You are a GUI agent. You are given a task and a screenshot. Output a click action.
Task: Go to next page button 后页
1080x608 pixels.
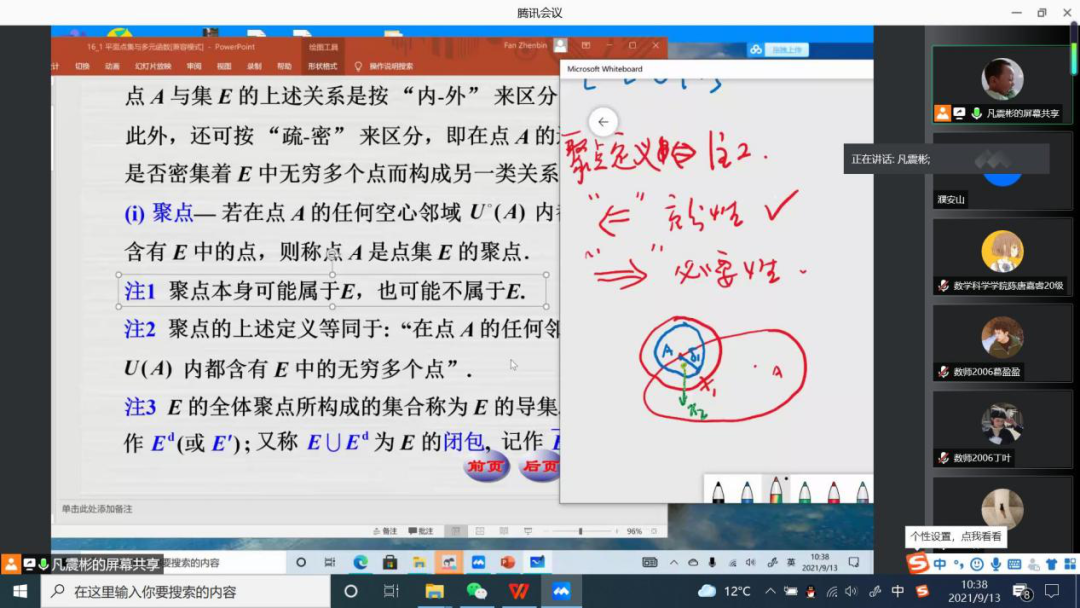[x=540, y=466]
